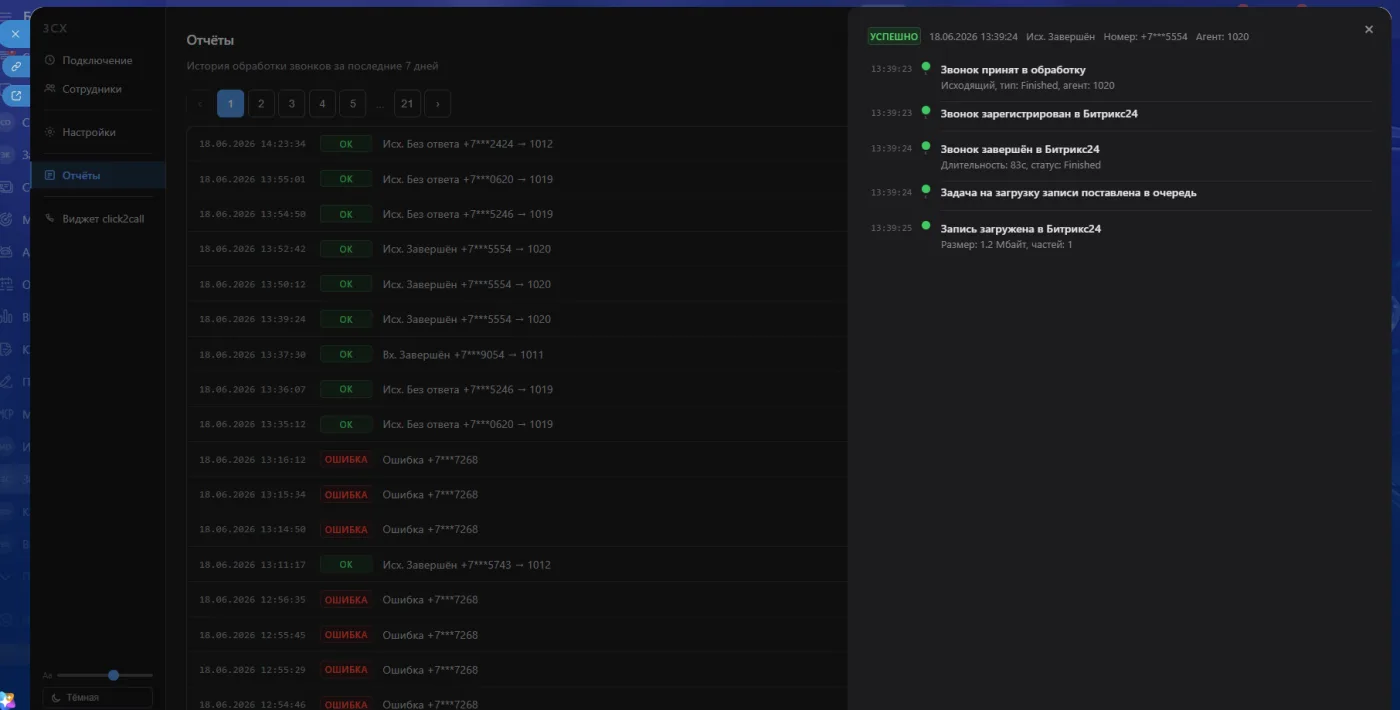Click 'Размер: 1.2 Мбайт, частей: 1' text
Viewport: 1400px width, 710px height.
coord(1006,245)
